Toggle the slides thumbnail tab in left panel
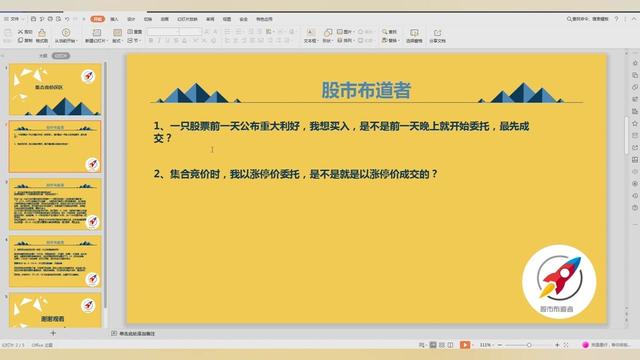Image resolution: width=640 pixels, height=360 pixels. click(x=61, y=56)
